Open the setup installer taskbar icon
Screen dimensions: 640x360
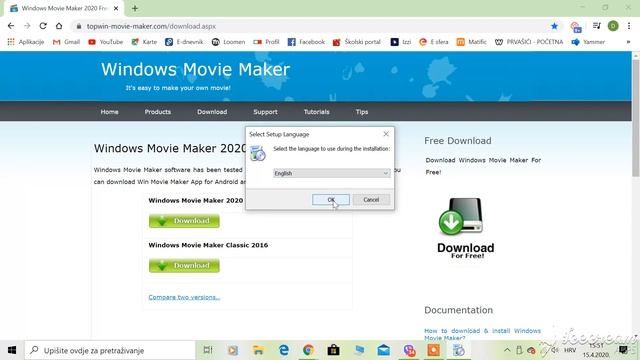(459, 350)
